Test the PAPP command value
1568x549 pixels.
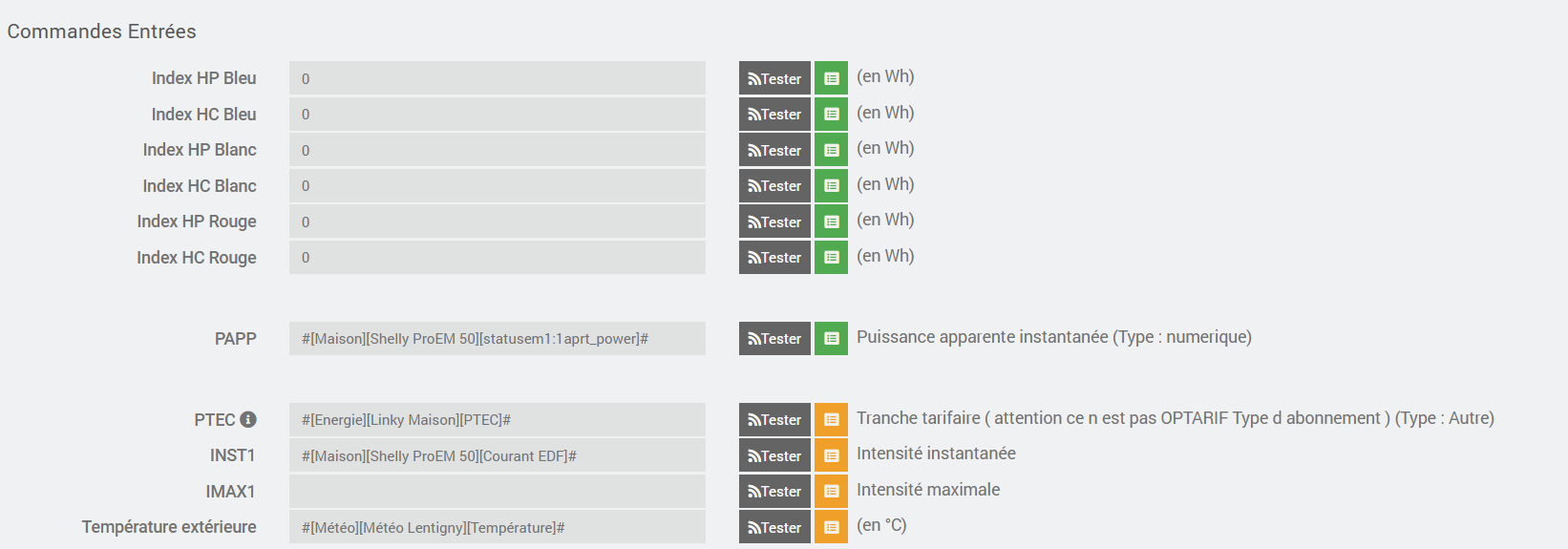774,338
